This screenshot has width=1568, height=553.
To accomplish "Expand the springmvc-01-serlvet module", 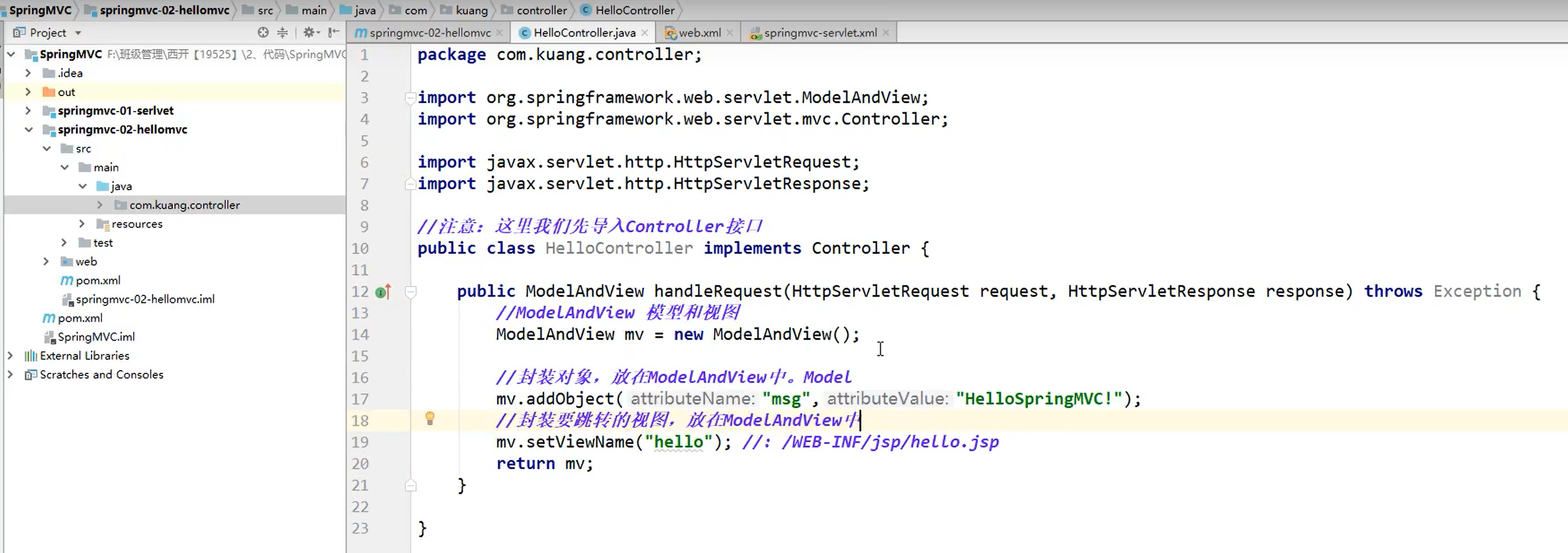I will (x=28, y=110).
